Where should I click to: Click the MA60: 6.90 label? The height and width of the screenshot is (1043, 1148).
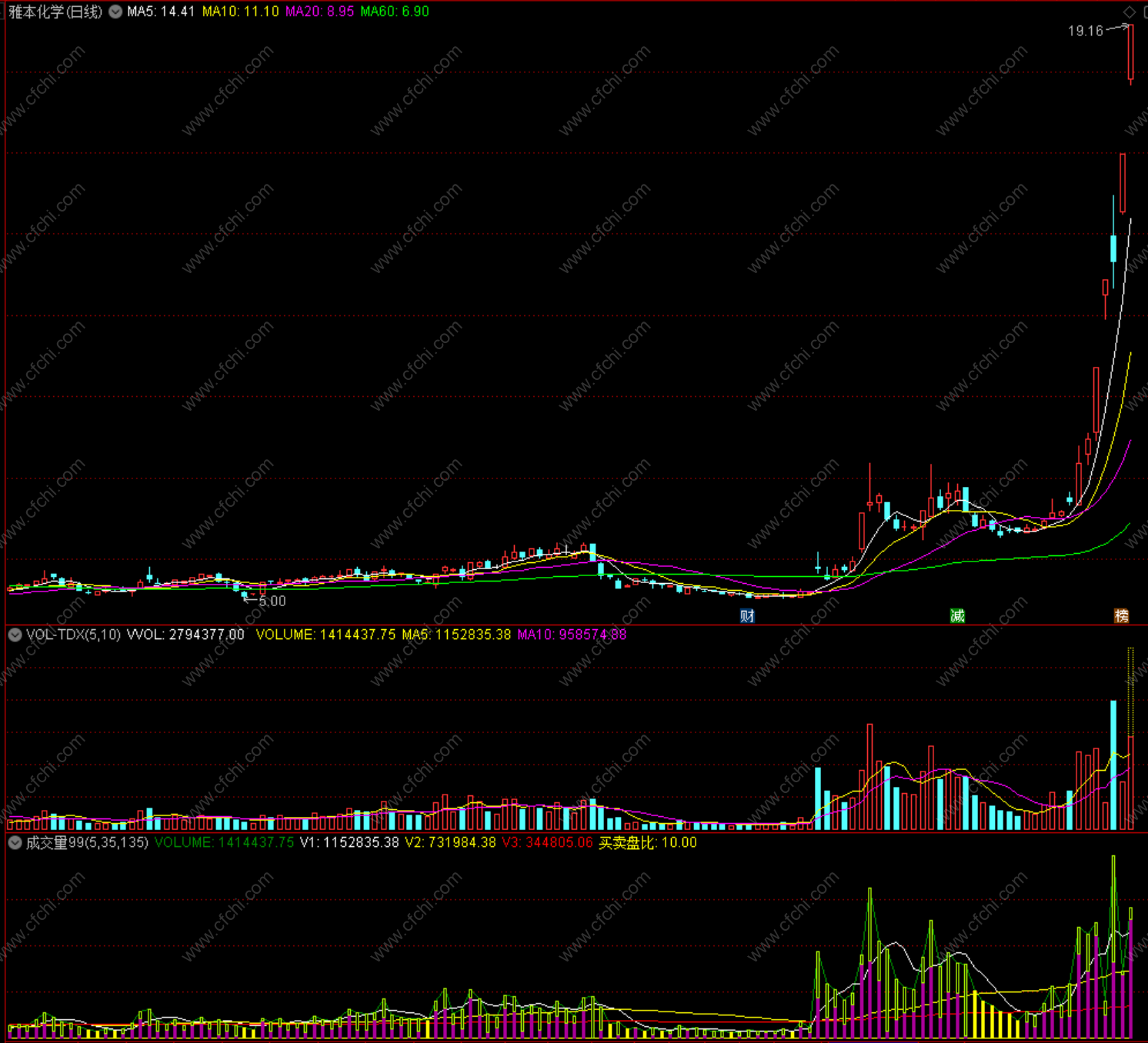point(395,12)
